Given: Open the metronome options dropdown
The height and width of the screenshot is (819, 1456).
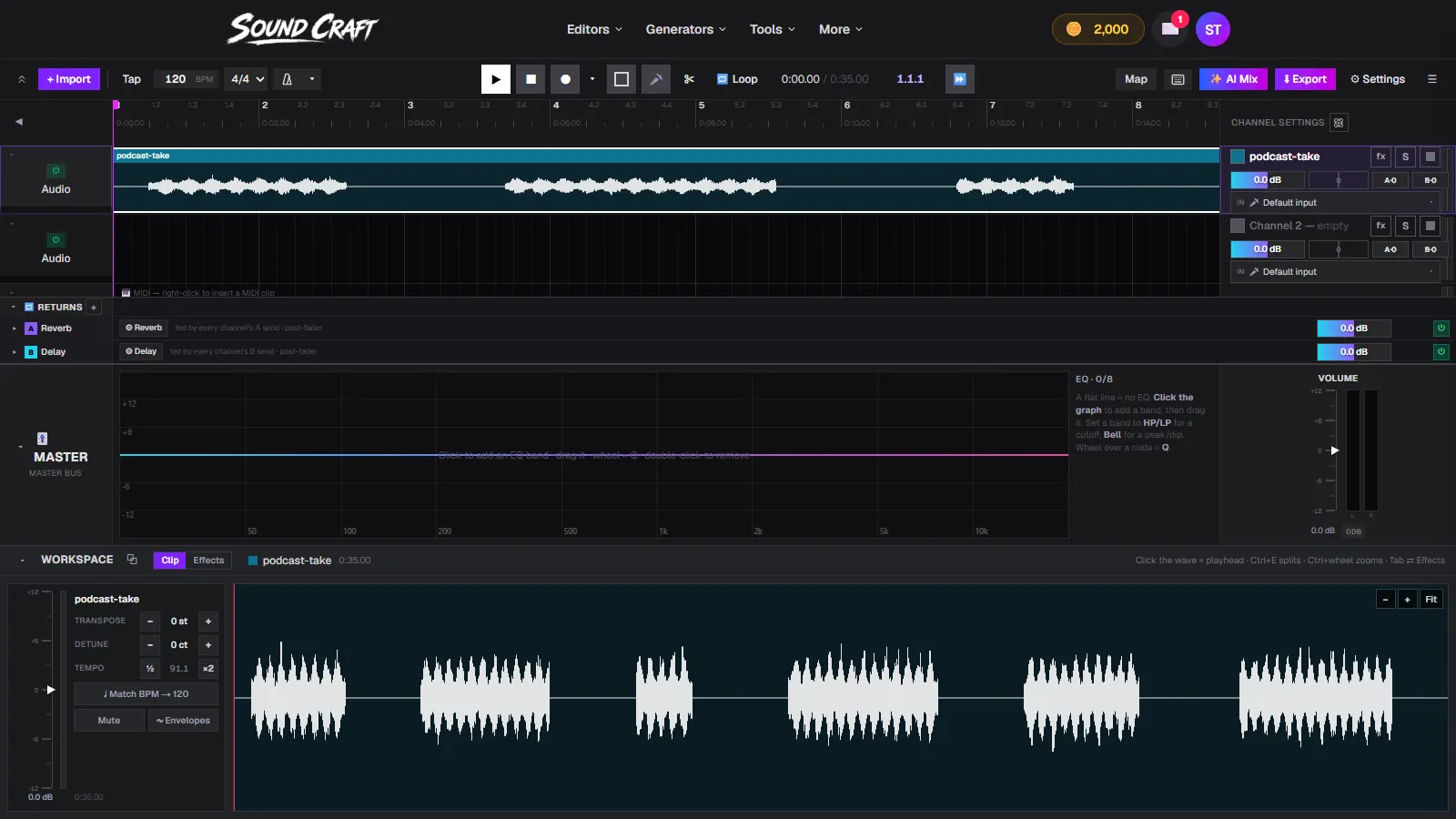Looking at the screenshot, I should tap(312, 79).
